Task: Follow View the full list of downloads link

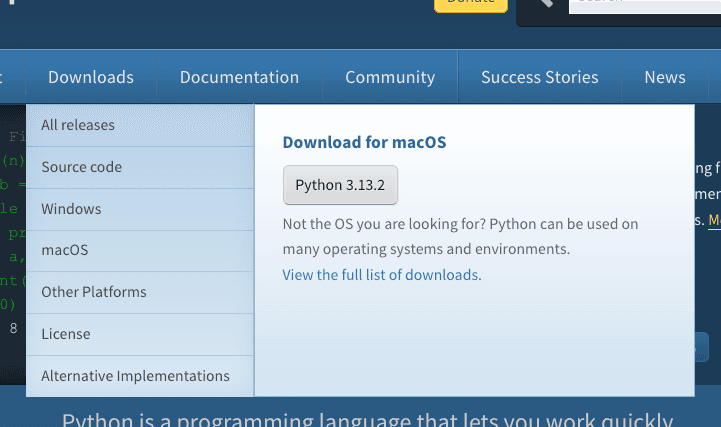Action: click(381, 275)
